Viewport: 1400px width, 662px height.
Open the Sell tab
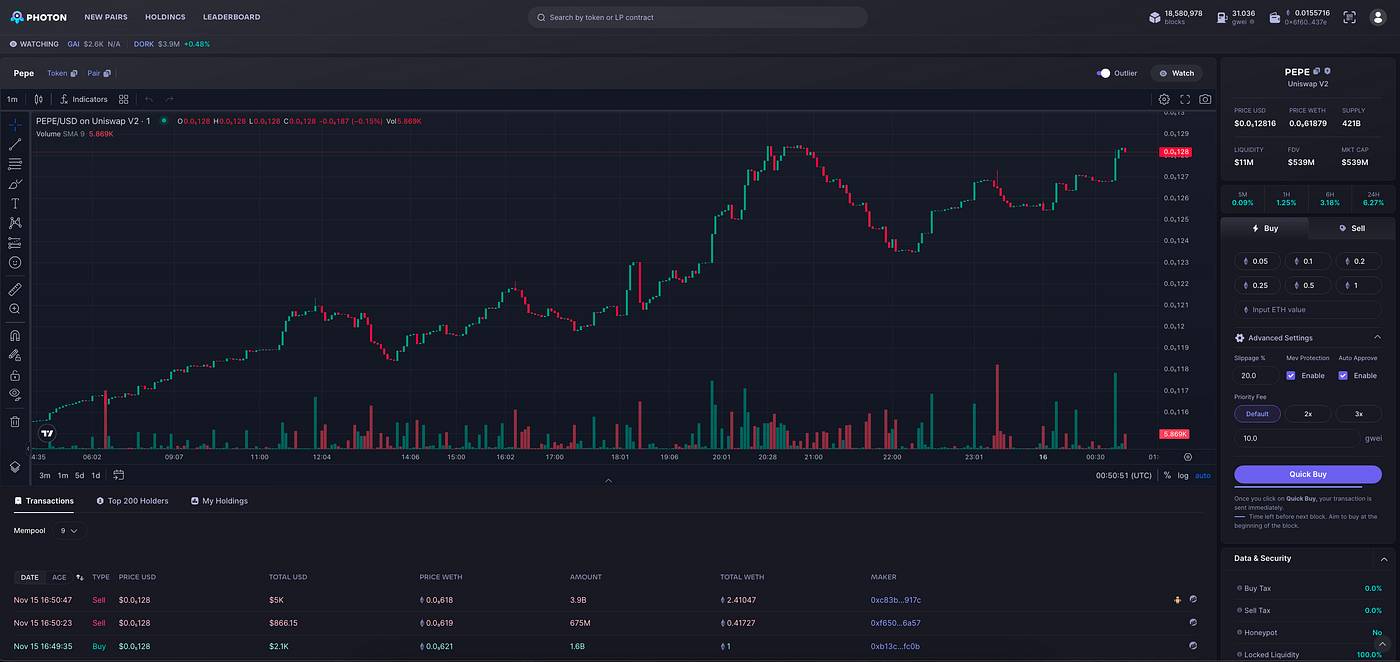click(1351, 228)
